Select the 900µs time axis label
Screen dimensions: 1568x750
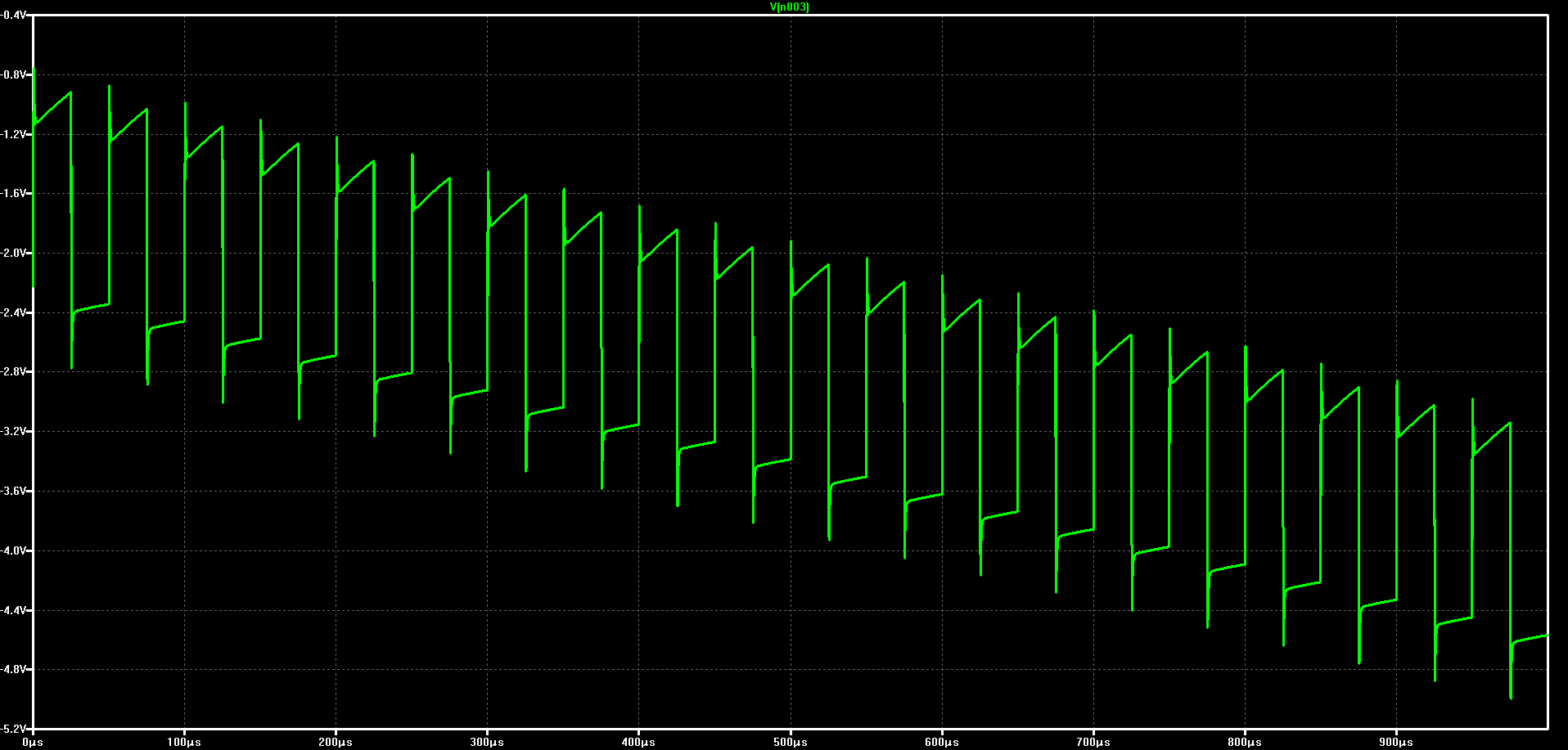(x=1396, y=743)
